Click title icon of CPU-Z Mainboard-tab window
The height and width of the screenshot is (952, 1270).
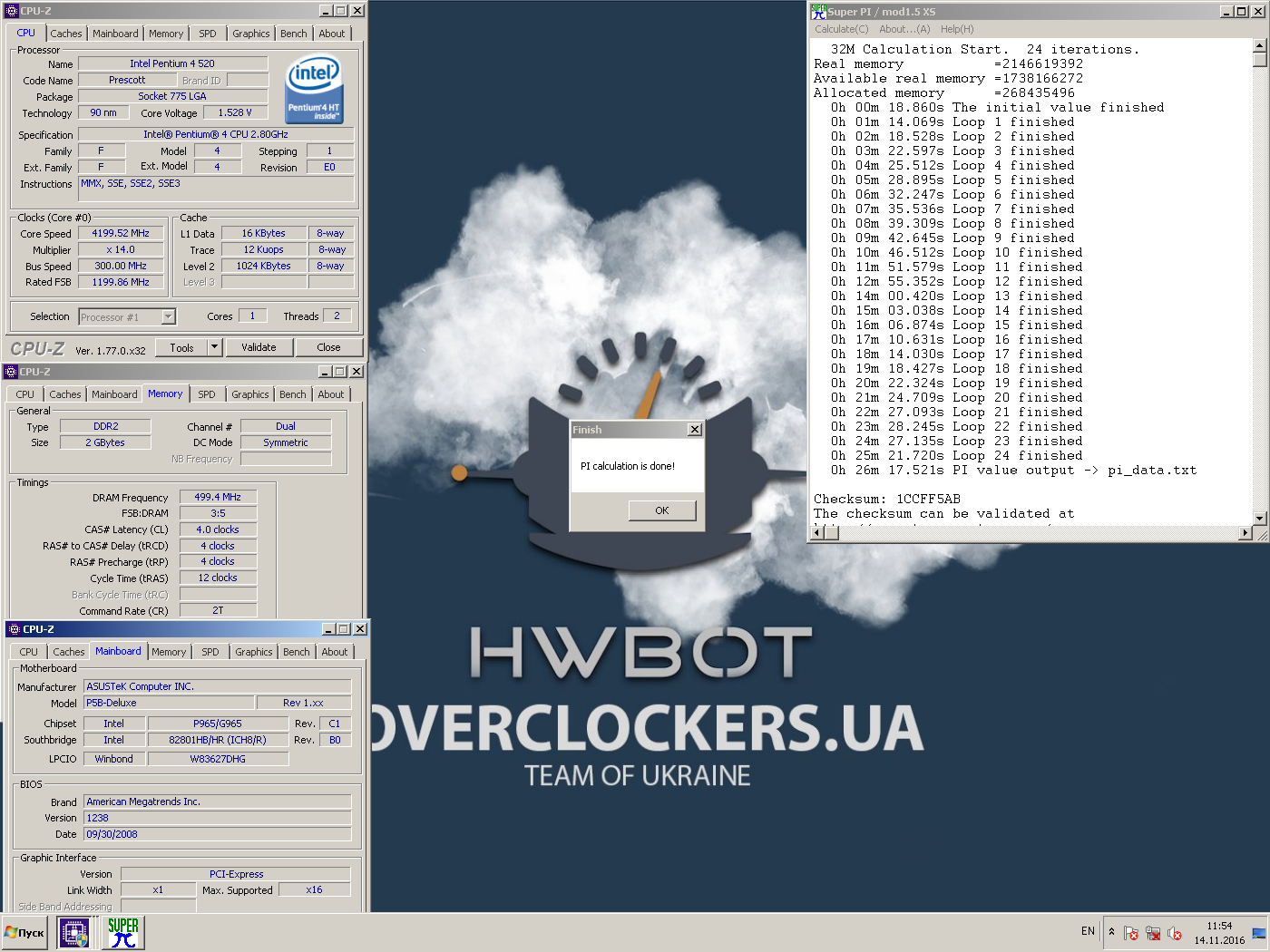14,629
